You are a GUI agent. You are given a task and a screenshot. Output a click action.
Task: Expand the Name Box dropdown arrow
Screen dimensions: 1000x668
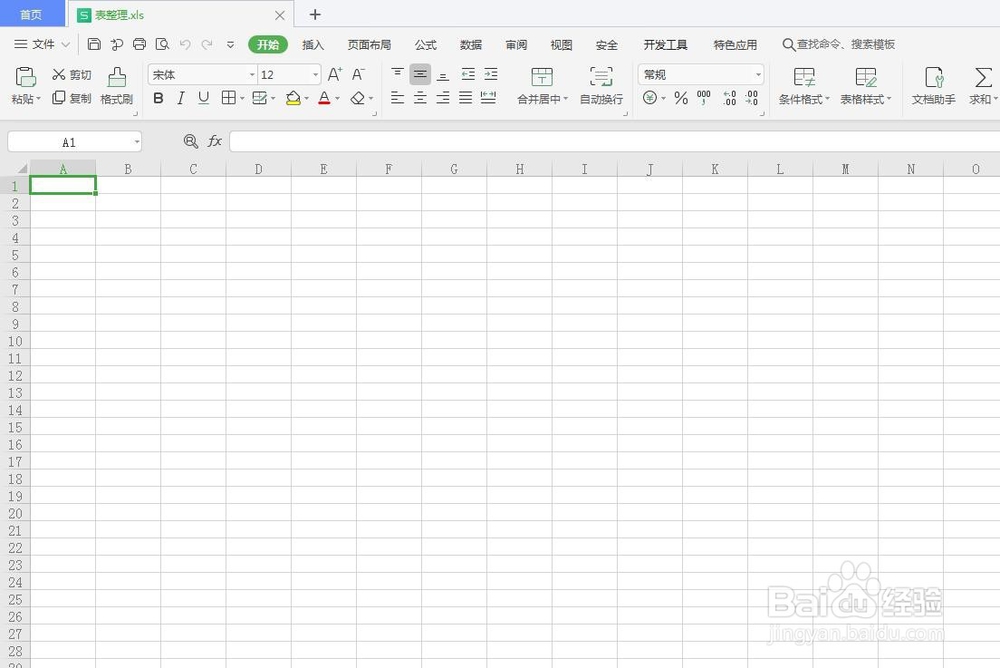(x=136, y=142)
